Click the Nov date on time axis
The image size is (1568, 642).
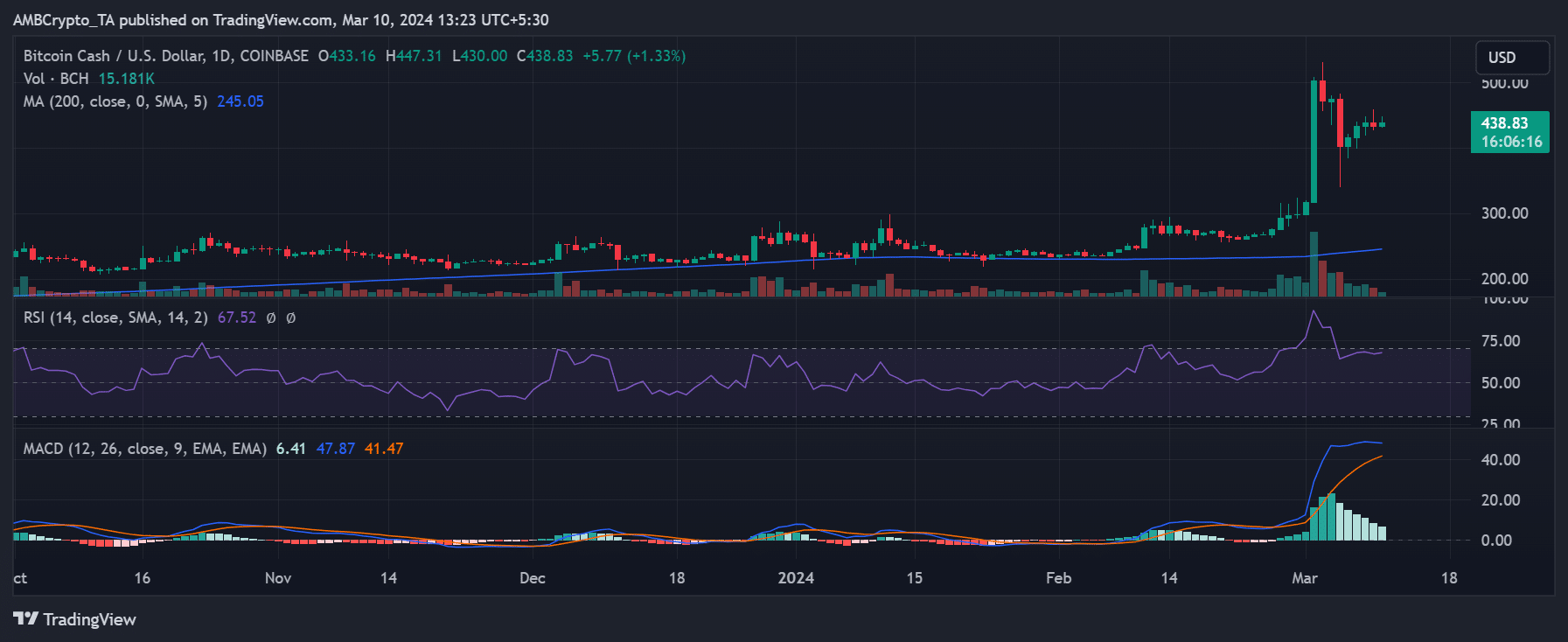pyautogui.click(x=278, y=578)
